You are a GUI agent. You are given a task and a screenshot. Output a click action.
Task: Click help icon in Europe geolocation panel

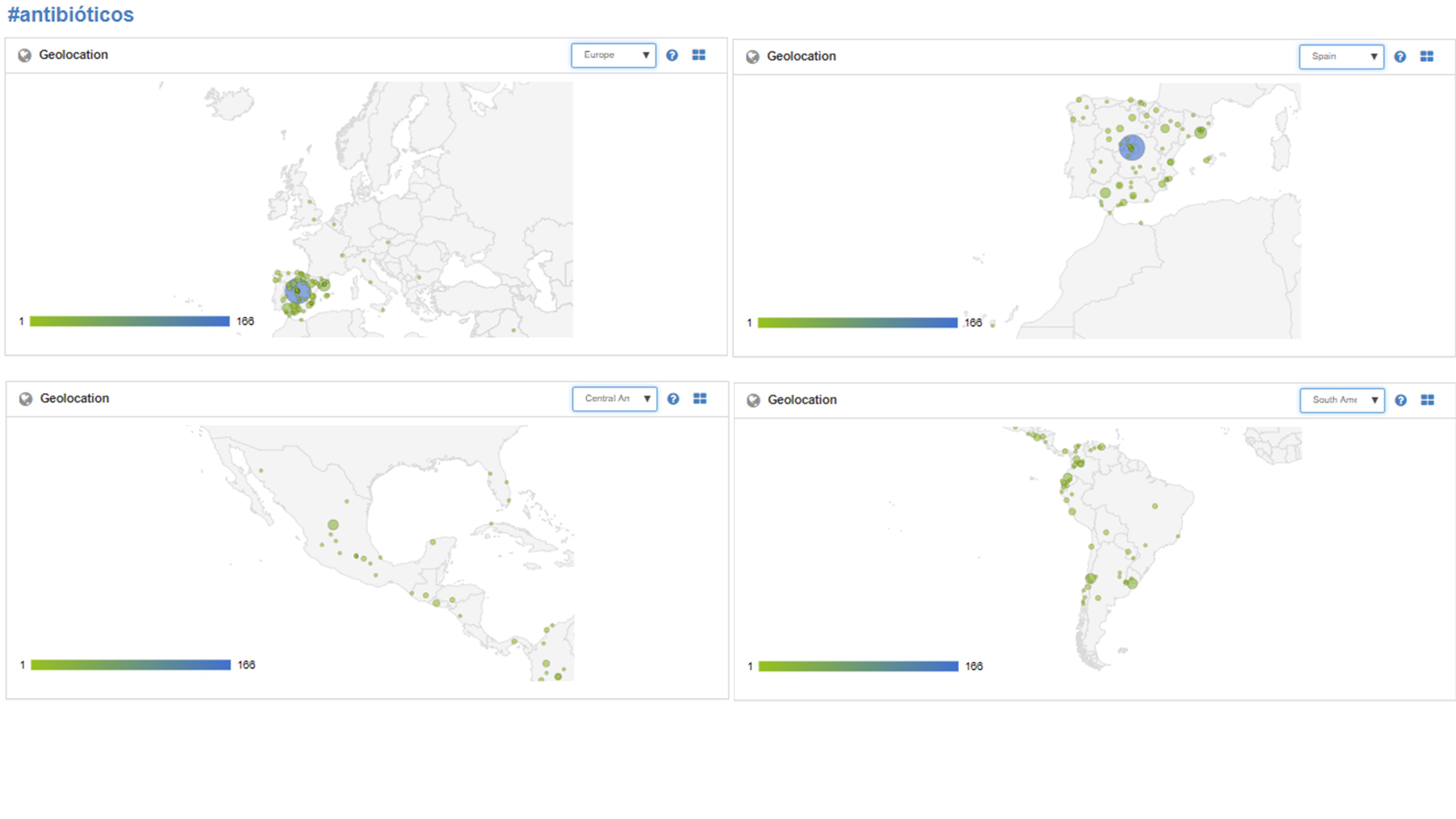click(672, 55)
